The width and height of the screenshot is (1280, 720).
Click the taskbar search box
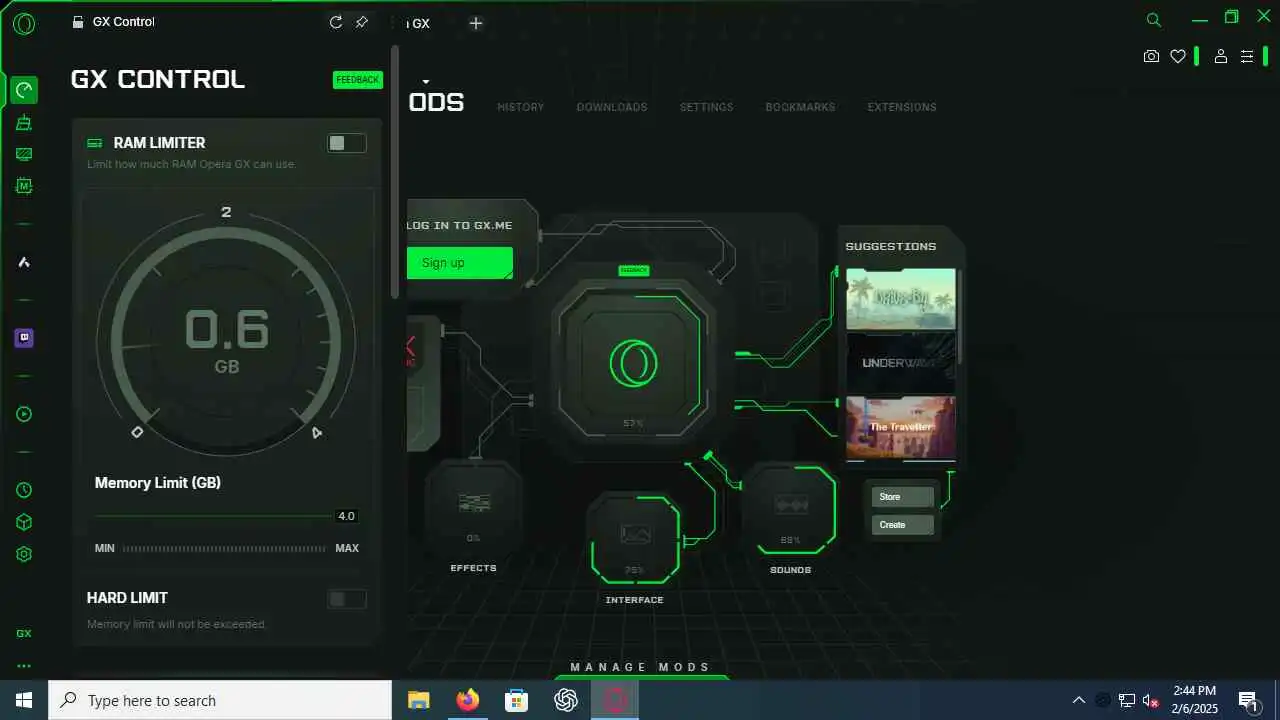220,700
